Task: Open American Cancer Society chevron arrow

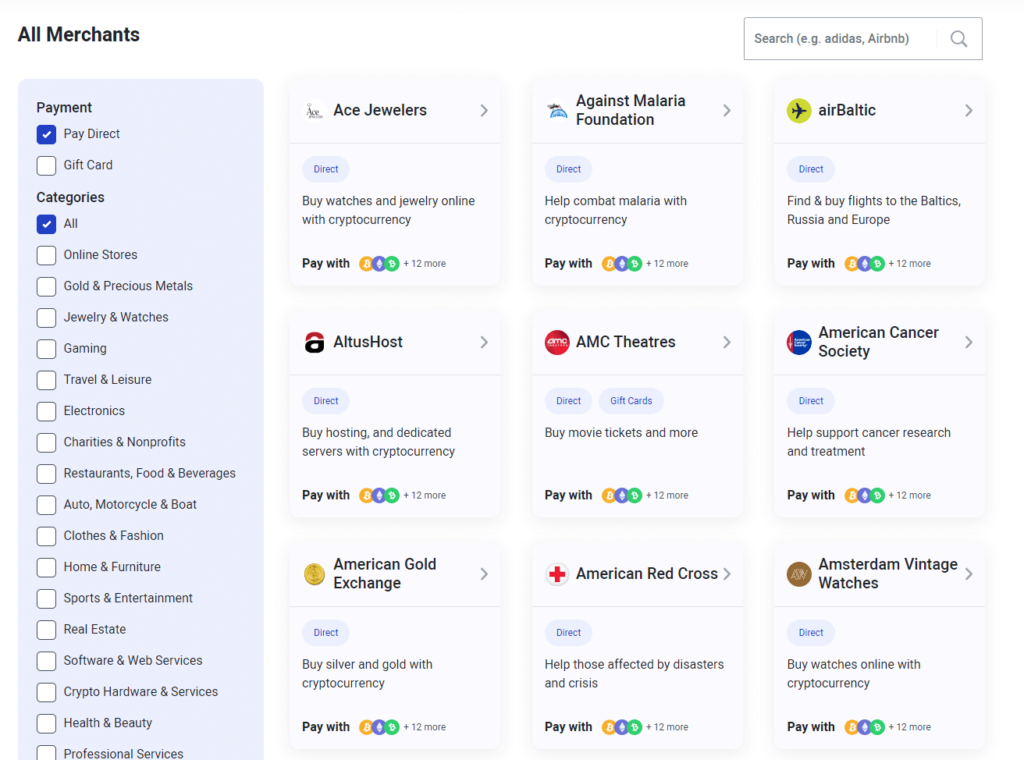Action: 968,342
